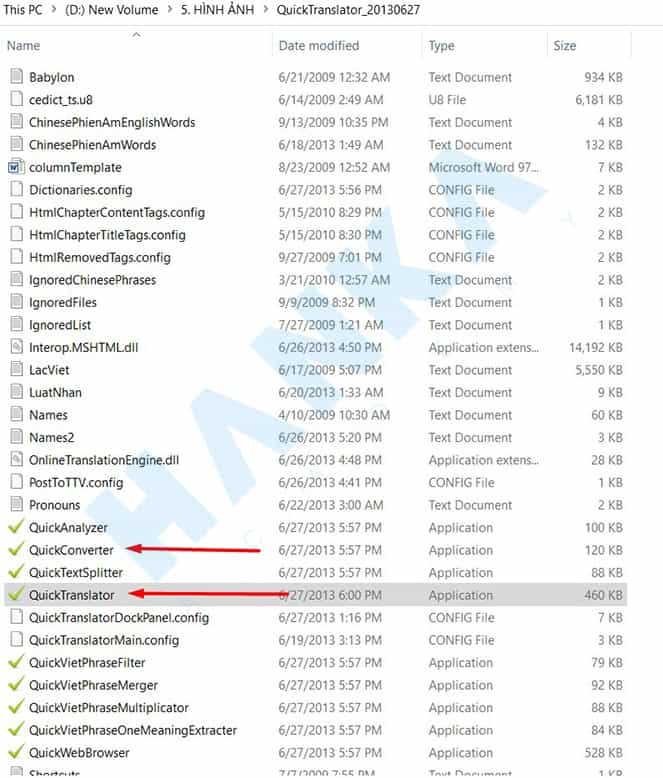The height and width of the screenshot is (778, 663).
Task: Select the IgnoredChinesePhrases file name
Action: (92, 280)
